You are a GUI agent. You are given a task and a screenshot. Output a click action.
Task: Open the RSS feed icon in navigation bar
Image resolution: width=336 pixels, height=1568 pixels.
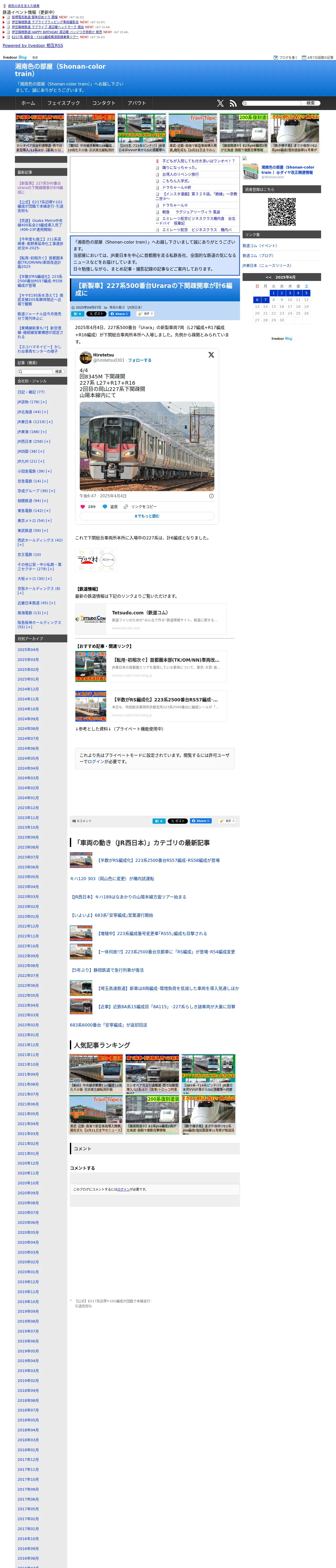point(233,103)
